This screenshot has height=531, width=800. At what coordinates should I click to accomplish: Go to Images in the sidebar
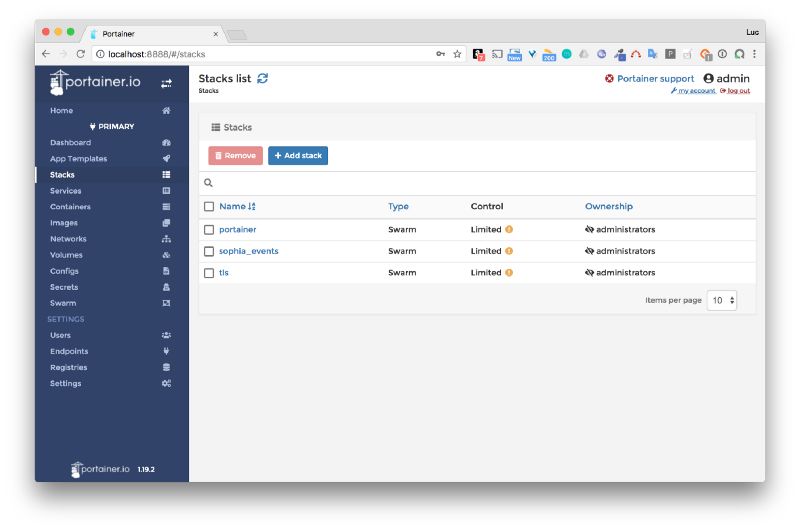[64, 223]
